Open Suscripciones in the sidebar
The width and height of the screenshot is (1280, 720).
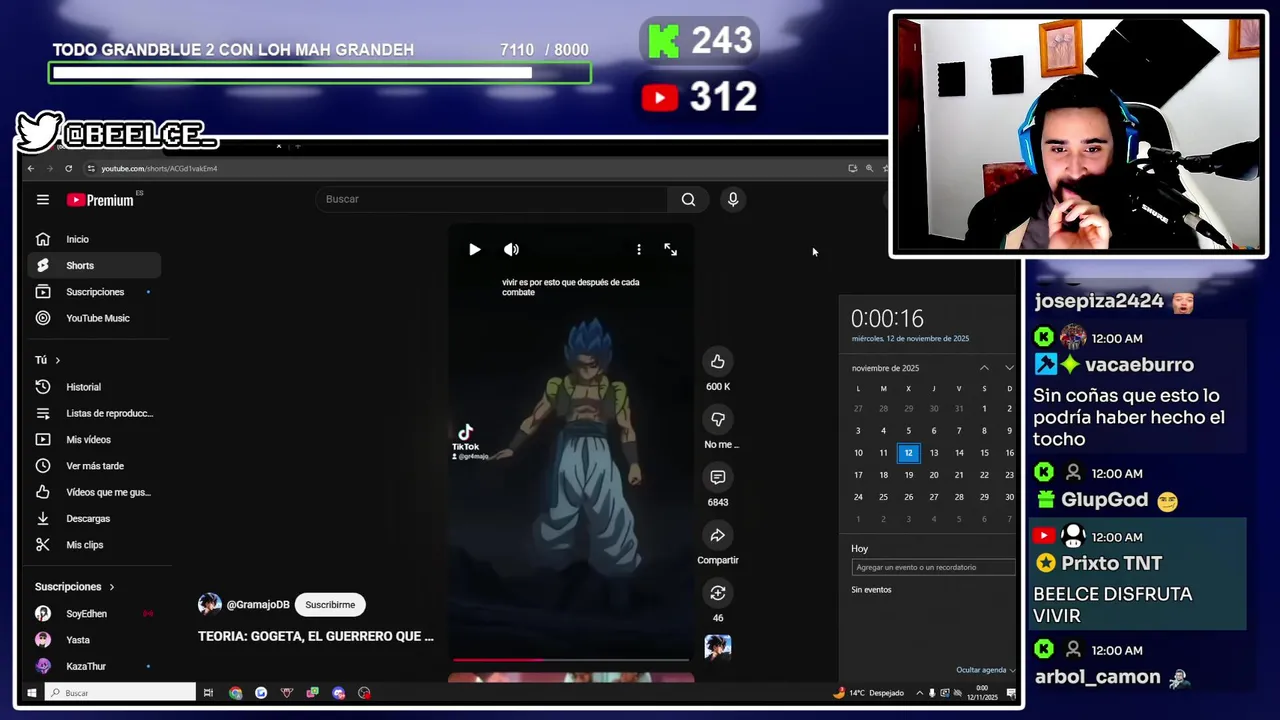pos(94,292)
